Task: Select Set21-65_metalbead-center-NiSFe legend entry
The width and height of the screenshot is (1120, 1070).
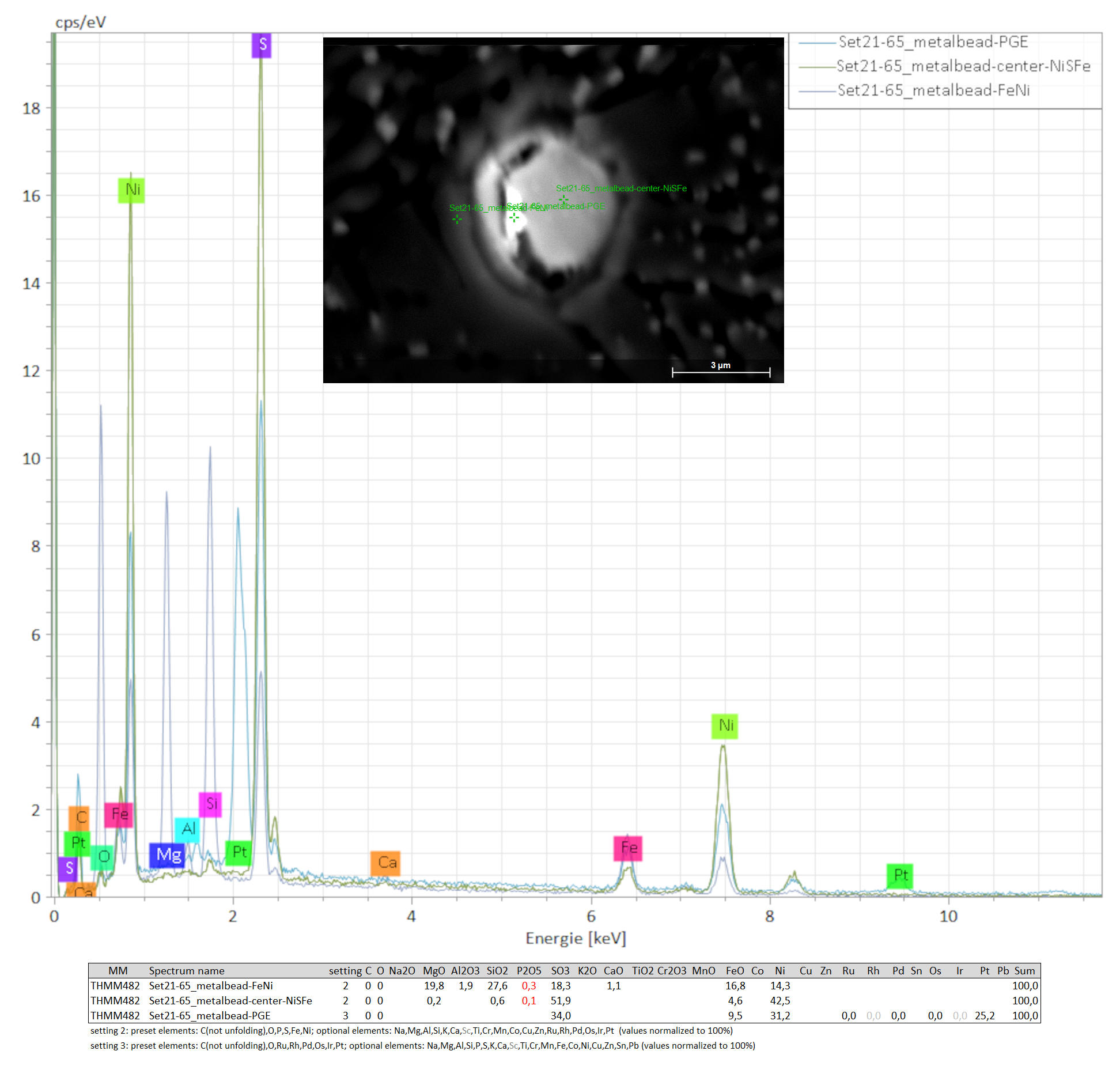Action: tap(963, 66)
